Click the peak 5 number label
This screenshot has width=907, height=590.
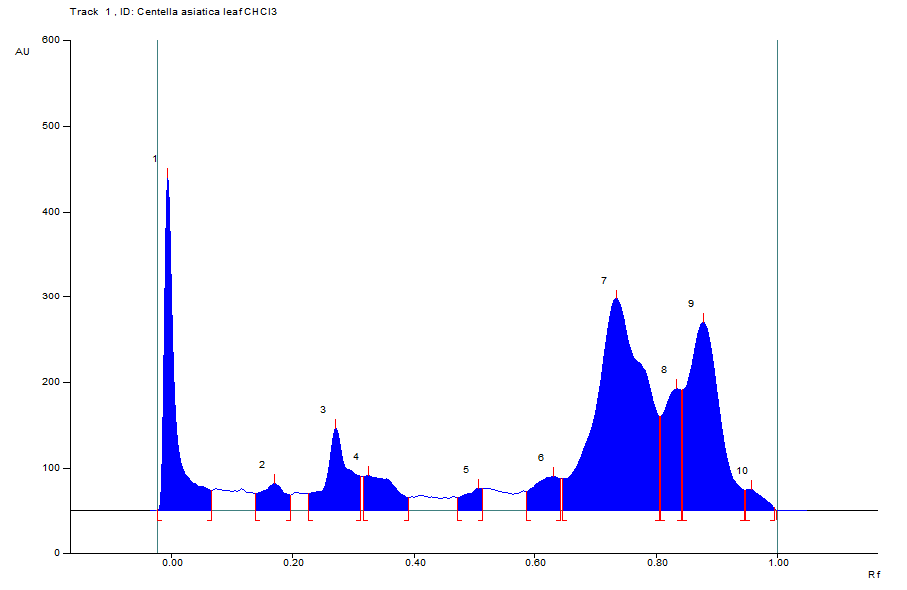[466, 470]
